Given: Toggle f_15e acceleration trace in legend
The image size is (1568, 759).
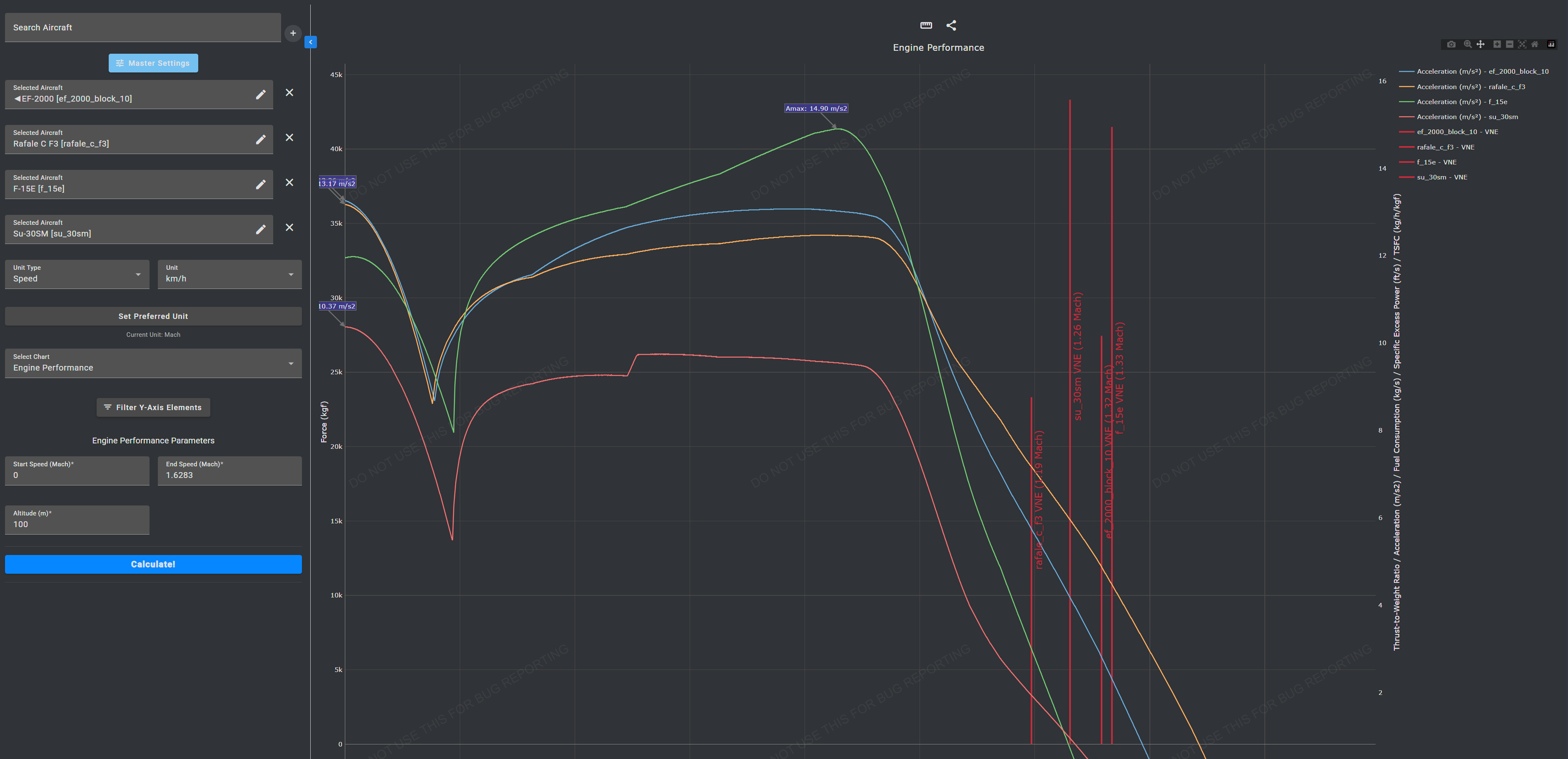Looking at the screenshot, I should (x=1461, y=102).
